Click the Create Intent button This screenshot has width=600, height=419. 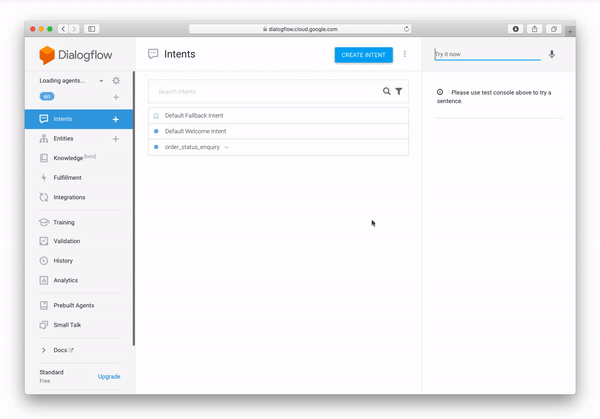364,55
